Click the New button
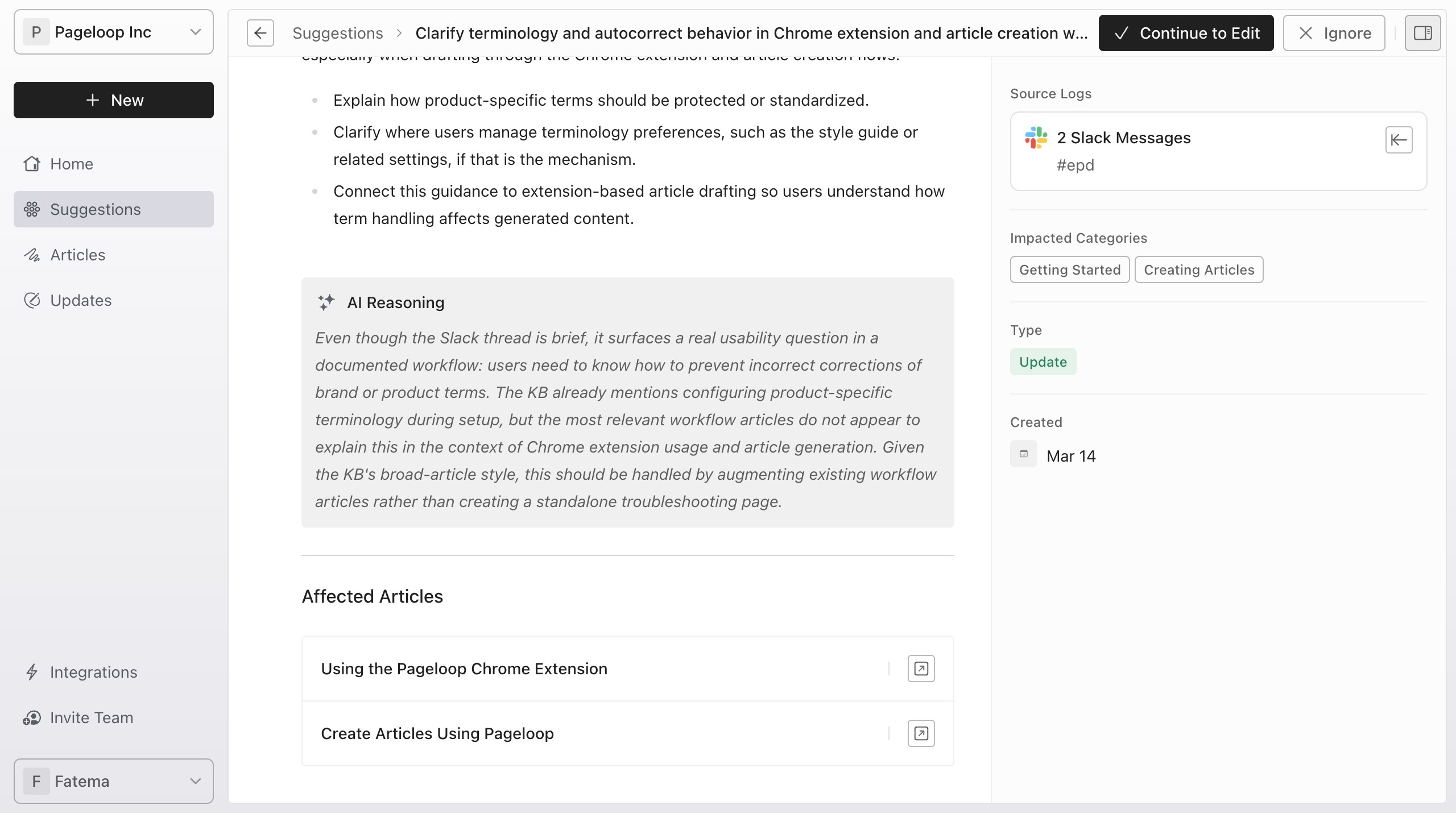This screenshot has width=1456, height=813. pyautogui.click(x=114, y=100)
